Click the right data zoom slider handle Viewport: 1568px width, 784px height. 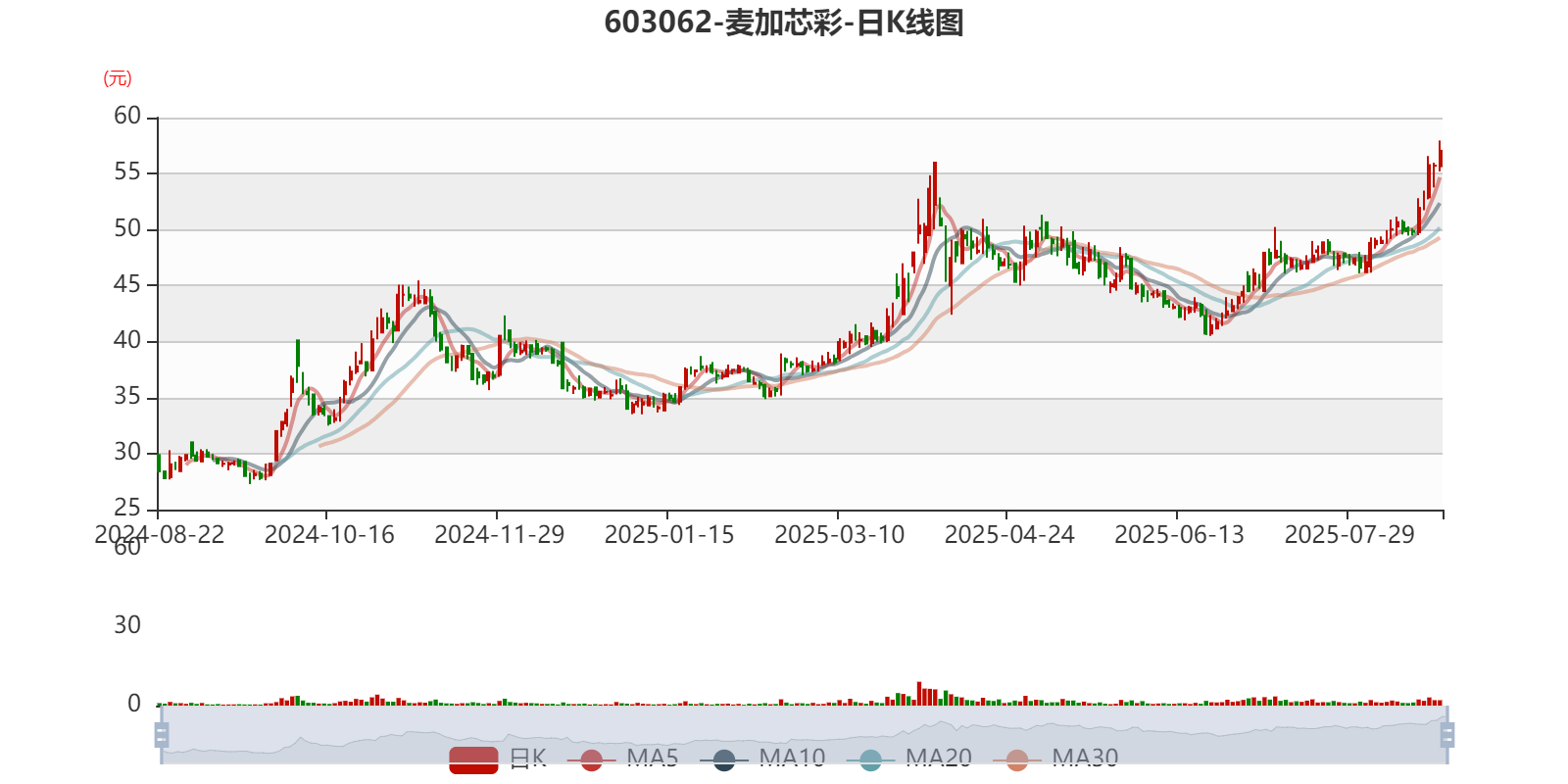click(x=1446, y=734)
